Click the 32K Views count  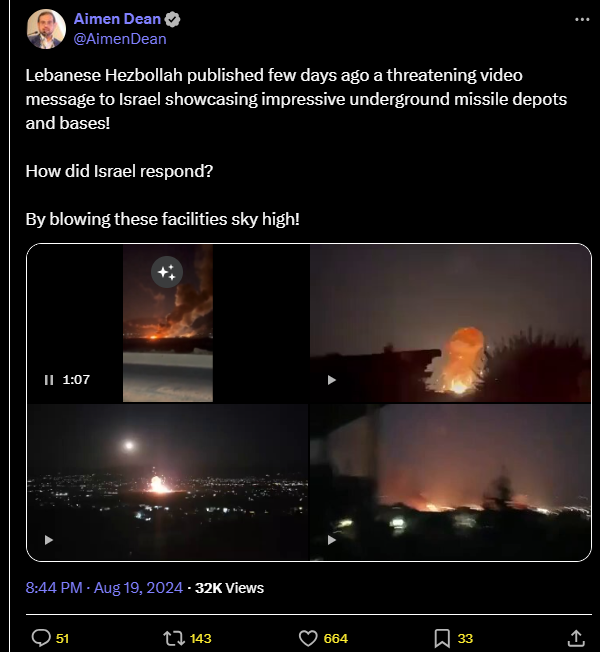tap(229, 588)
